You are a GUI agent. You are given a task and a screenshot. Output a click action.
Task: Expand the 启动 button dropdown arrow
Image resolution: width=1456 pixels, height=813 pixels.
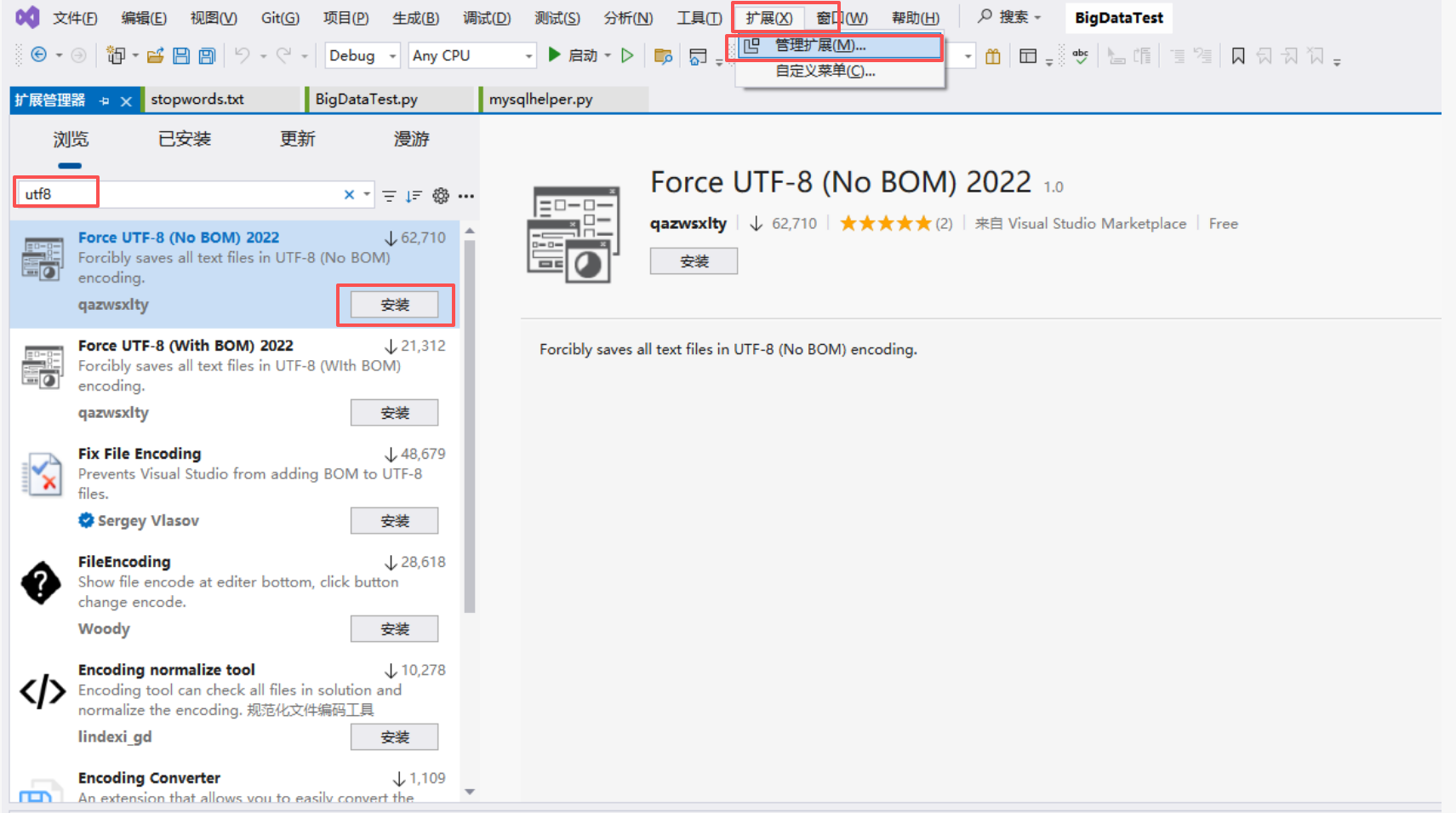608,56
